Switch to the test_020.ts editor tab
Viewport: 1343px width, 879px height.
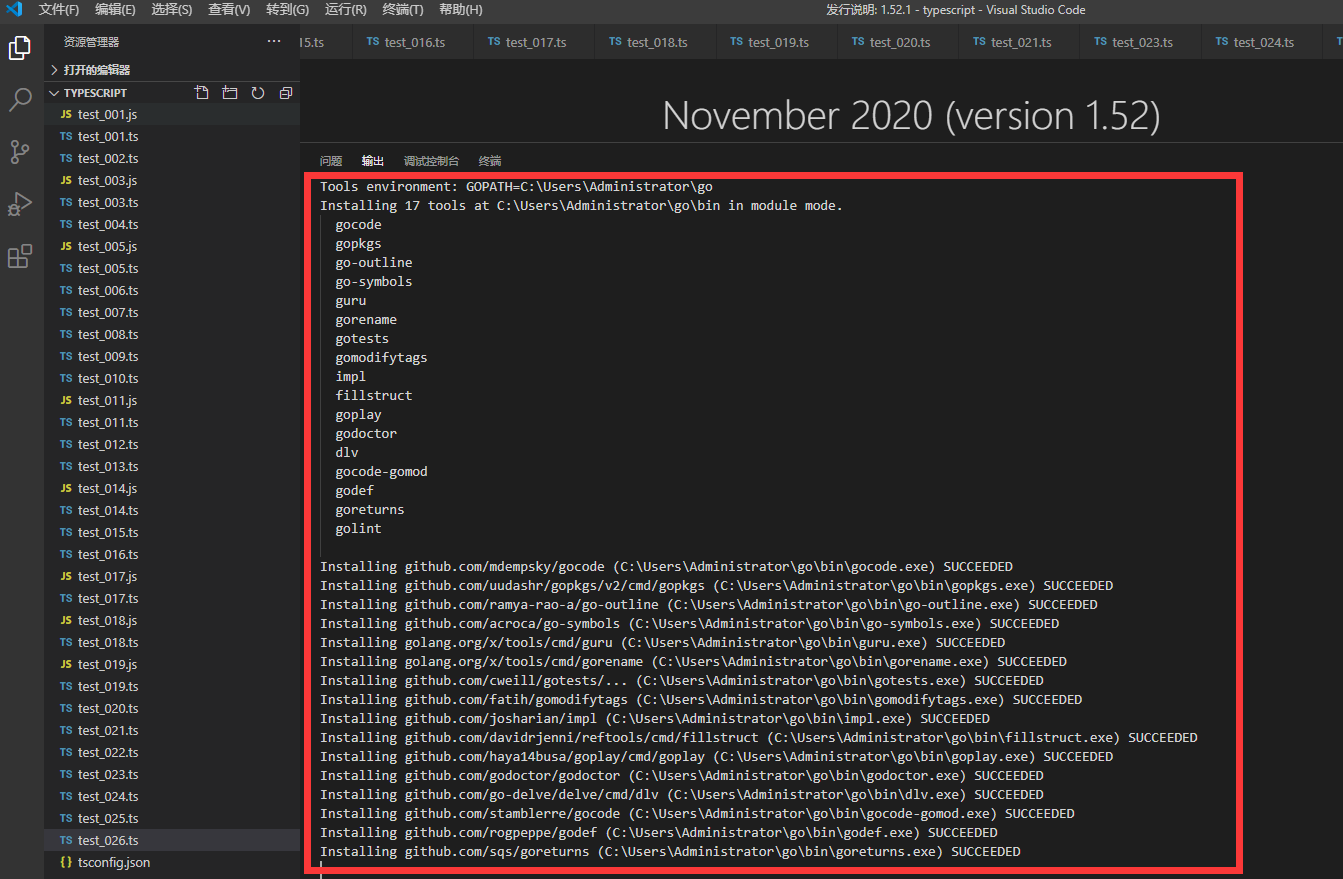tap(899, 42)
